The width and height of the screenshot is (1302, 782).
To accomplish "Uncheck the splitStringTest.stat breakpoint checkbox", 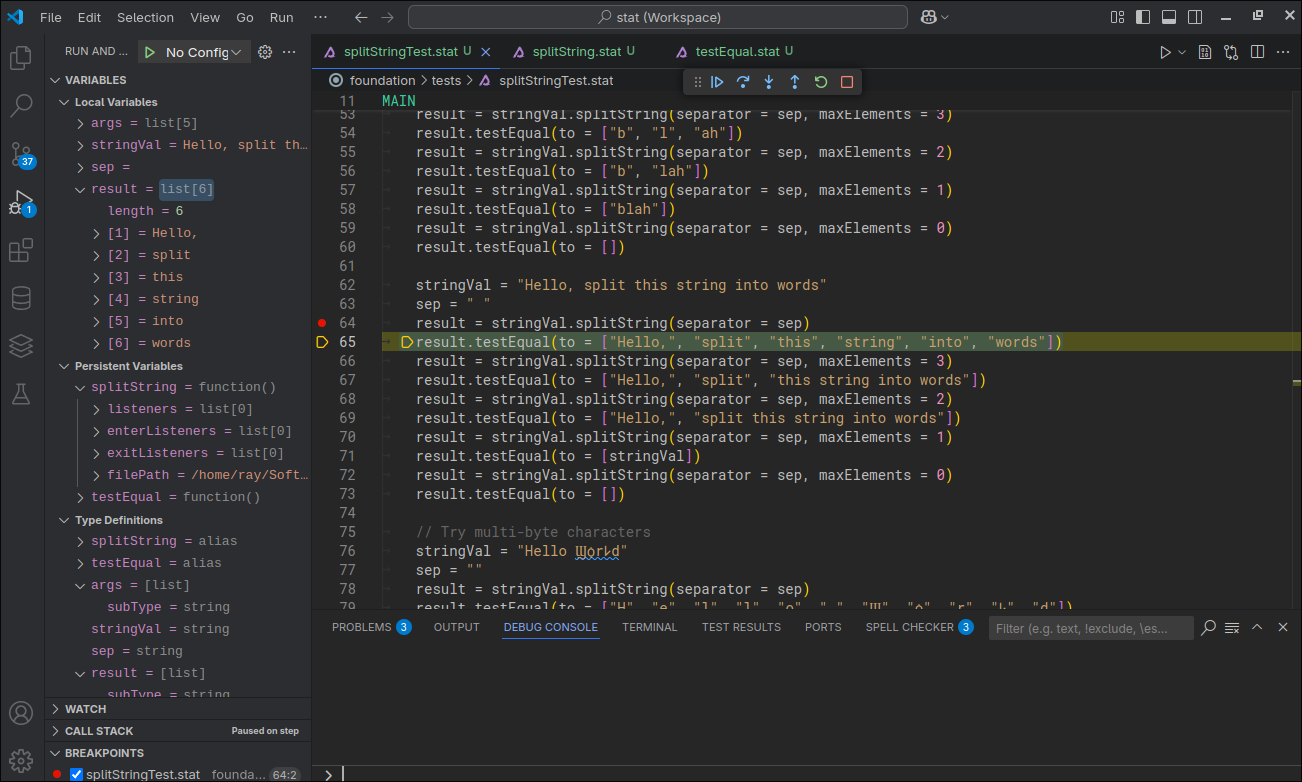I will pos(76,774).
